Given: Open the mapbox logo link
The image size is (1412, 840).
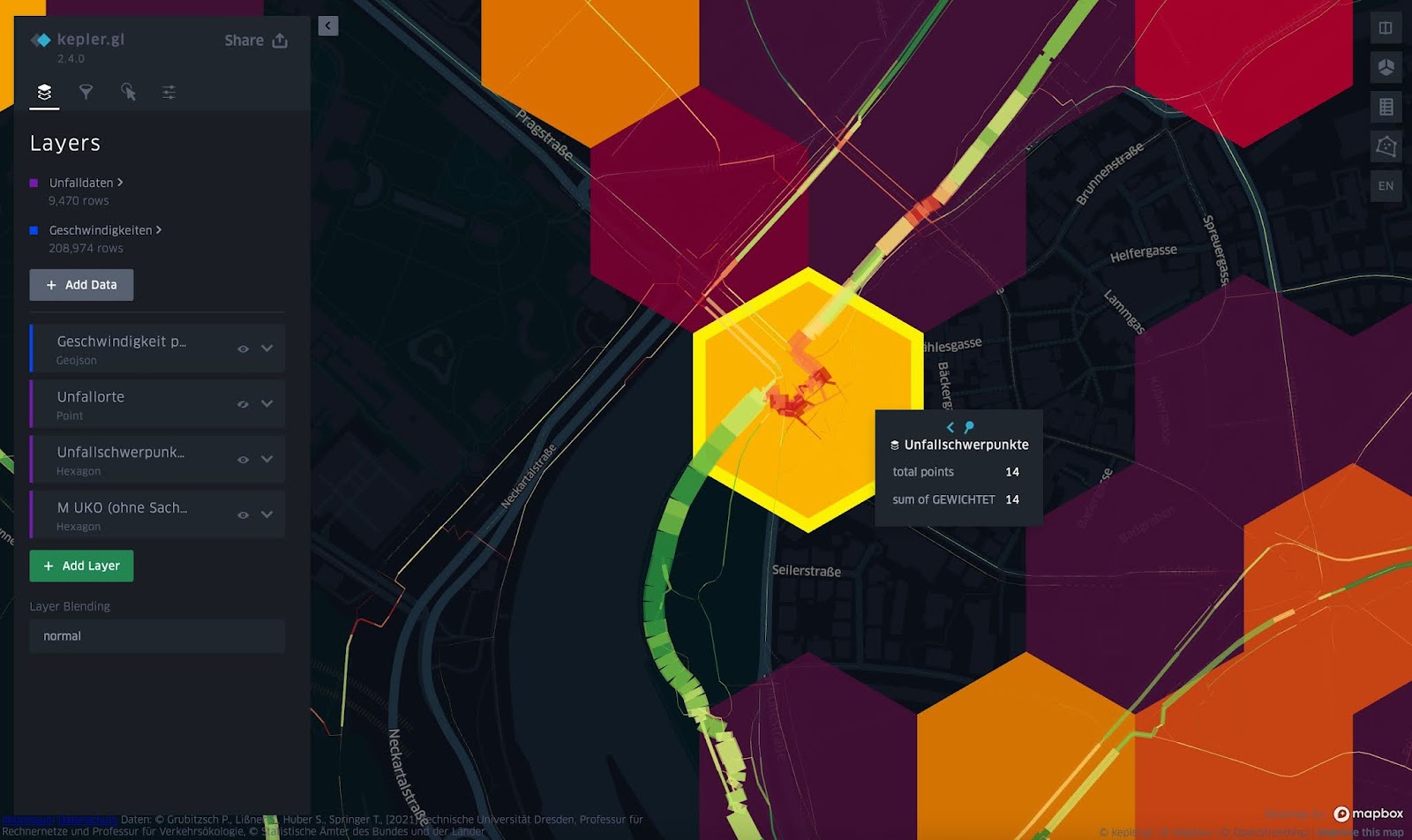Looking at the screenshot, I should pyautogui.click(x=1368, y=814).
